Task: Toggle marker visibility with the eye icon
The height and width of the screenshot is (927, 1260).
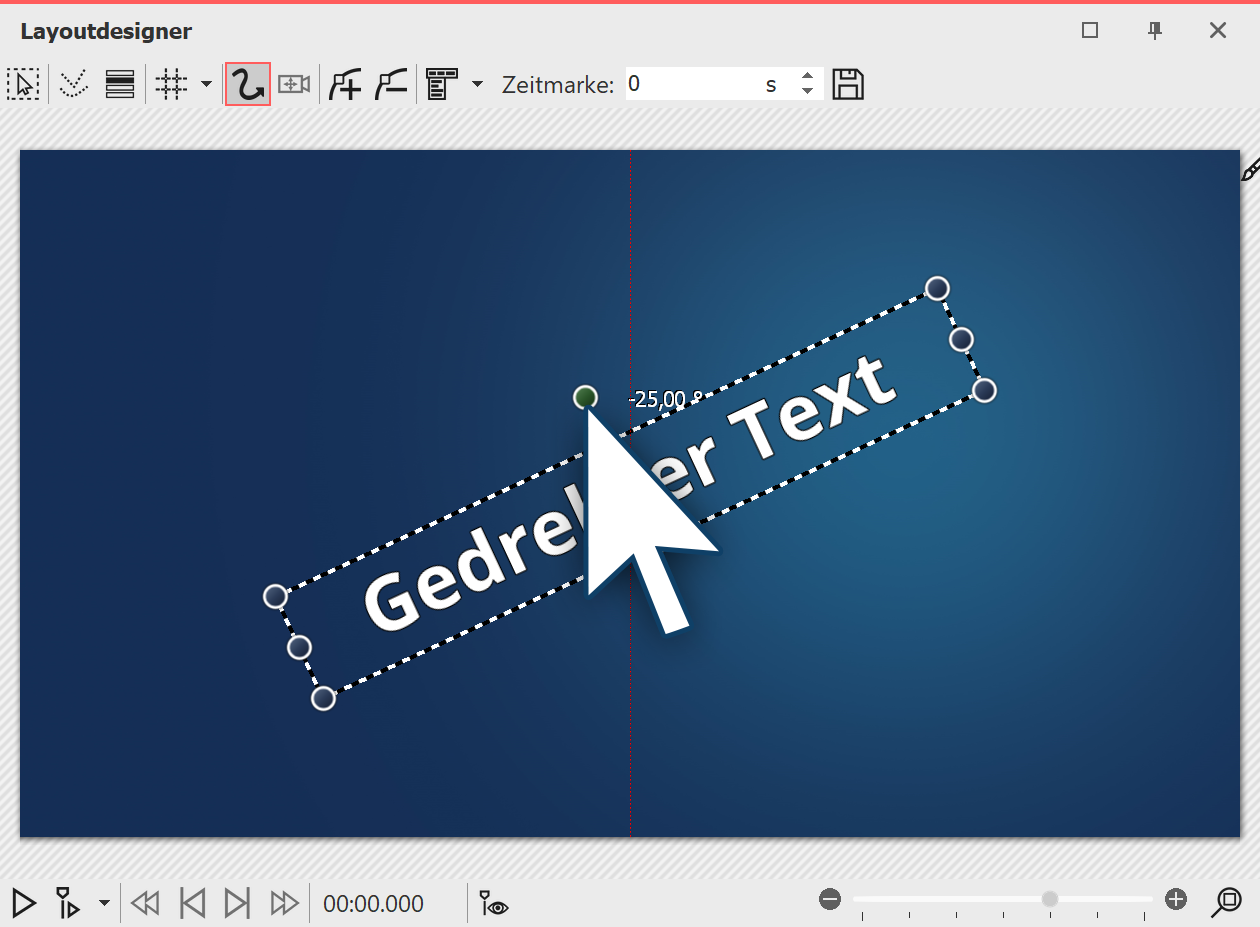Action: click(x=492, y=903)
